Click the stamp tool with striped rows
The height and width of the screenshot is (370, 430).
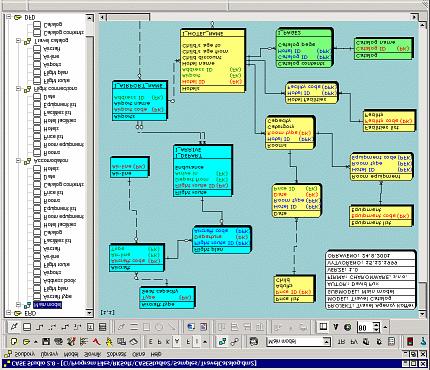[x=103, y=327]
